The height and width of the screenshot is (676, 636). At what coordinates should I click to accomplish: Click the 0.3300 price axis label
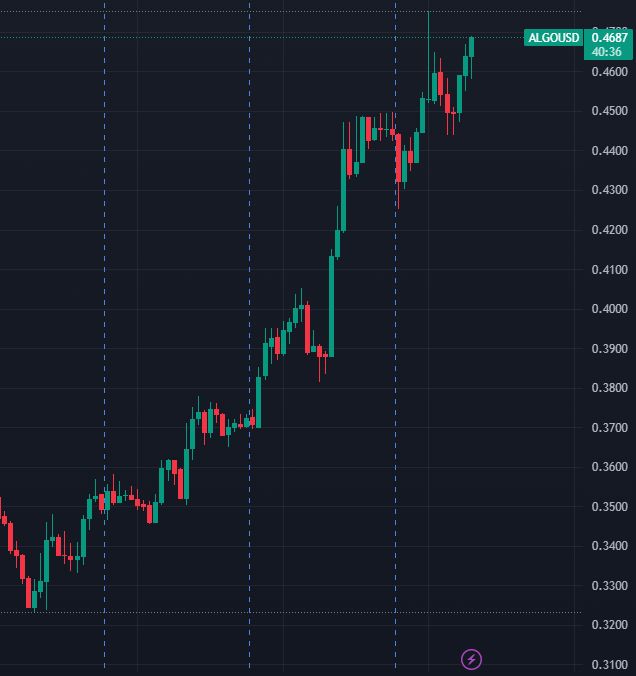point(609,586)
